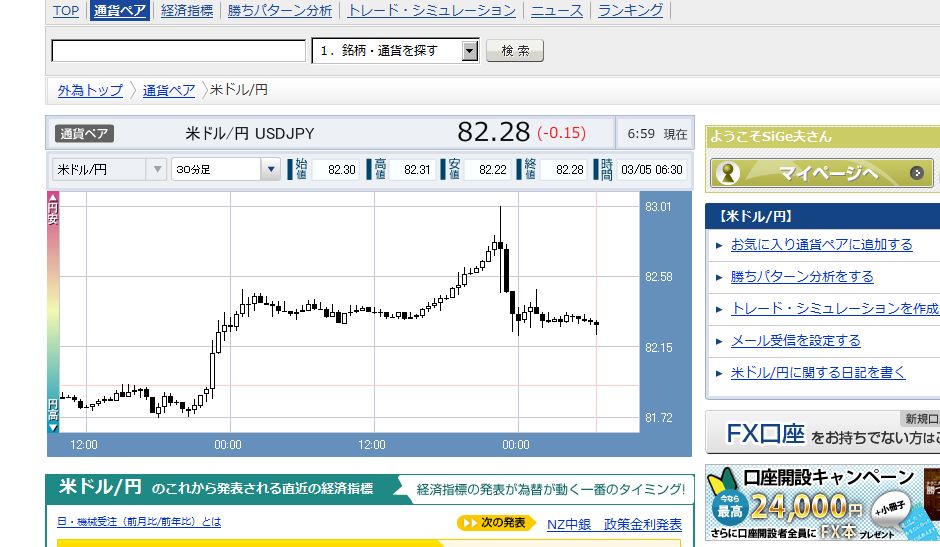Screen dimensions: 940x547
Task: Click the round arrow icon on マイページへ
Action: pos(917,173)
